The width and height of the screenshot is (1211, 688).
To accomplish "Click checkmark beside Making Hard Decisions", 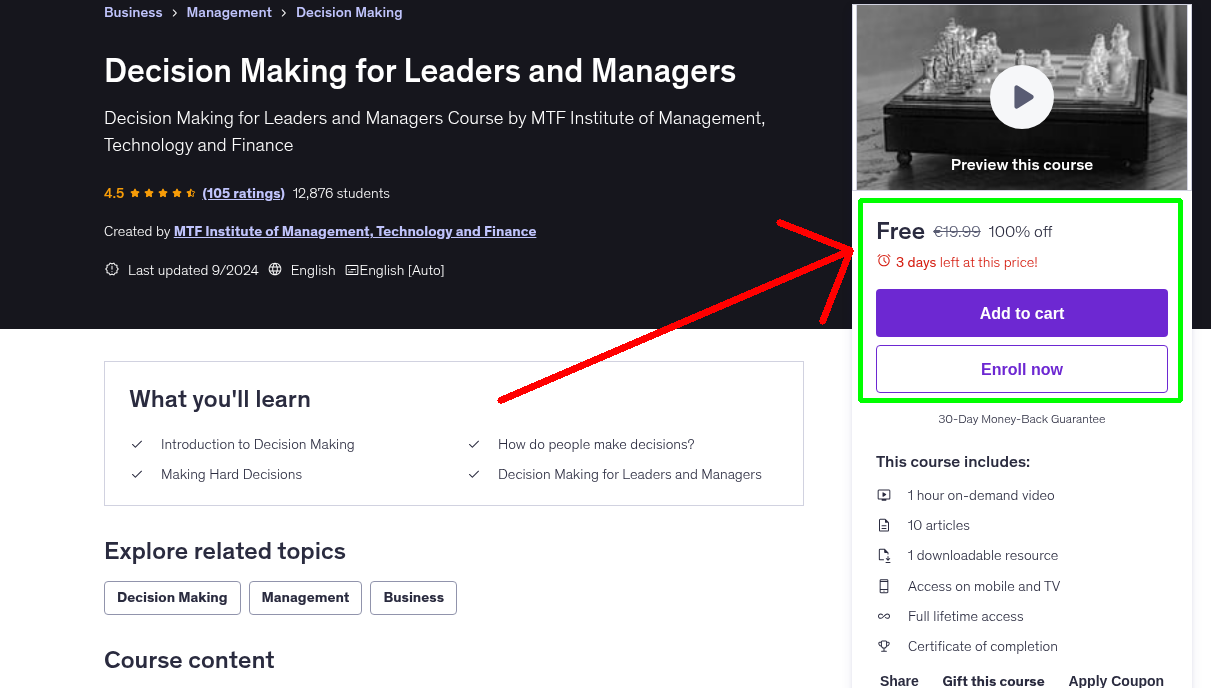I will [x=137, y=474].
